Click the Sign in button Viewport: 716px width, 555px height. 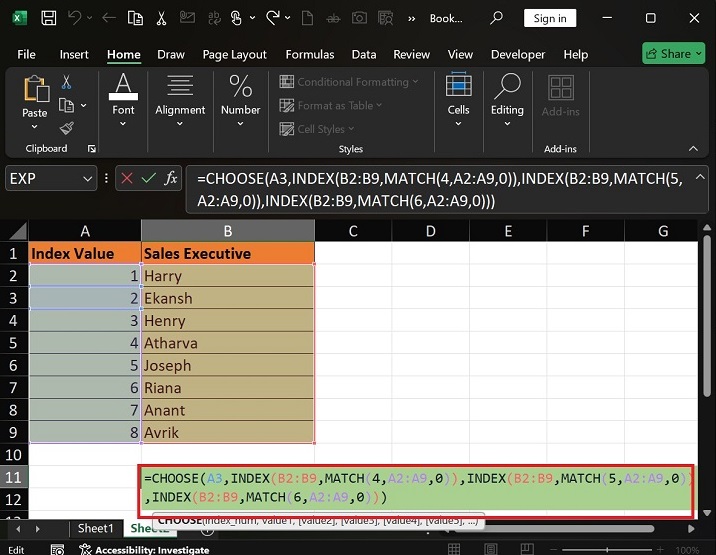550,18
